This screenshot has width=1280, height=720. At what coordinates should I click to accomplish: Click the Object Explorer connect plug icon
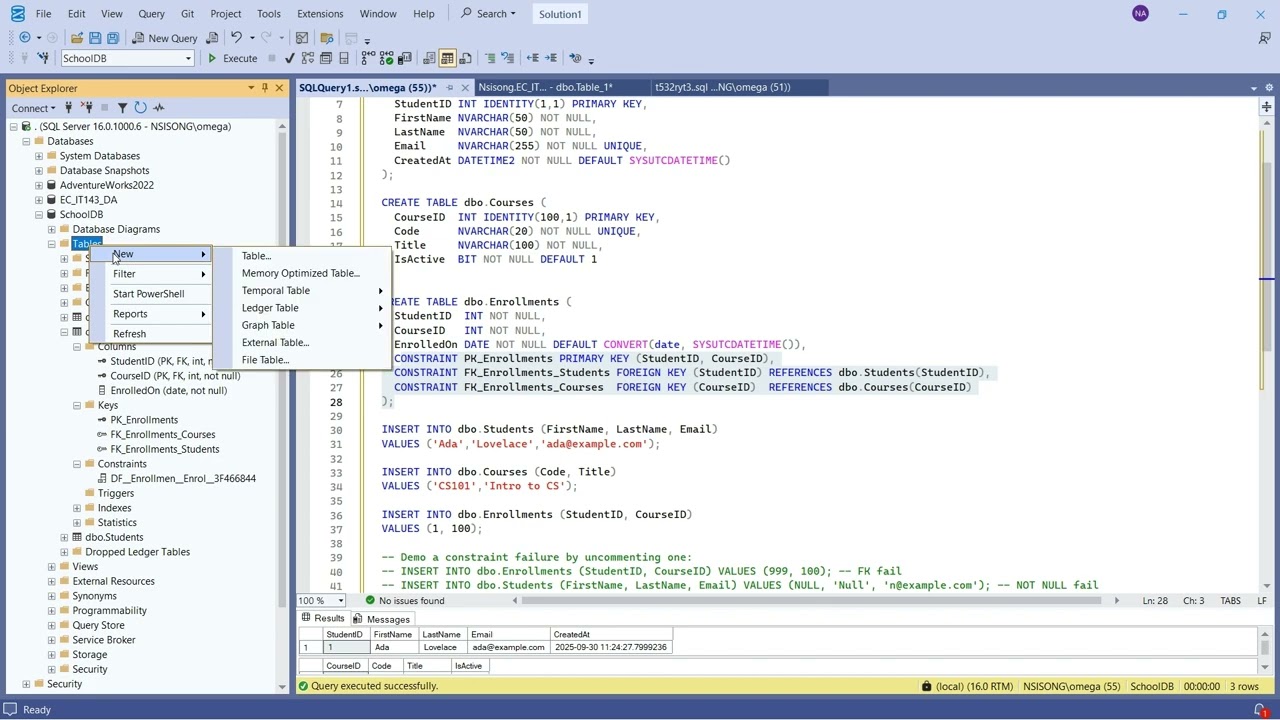click(69, 108)
